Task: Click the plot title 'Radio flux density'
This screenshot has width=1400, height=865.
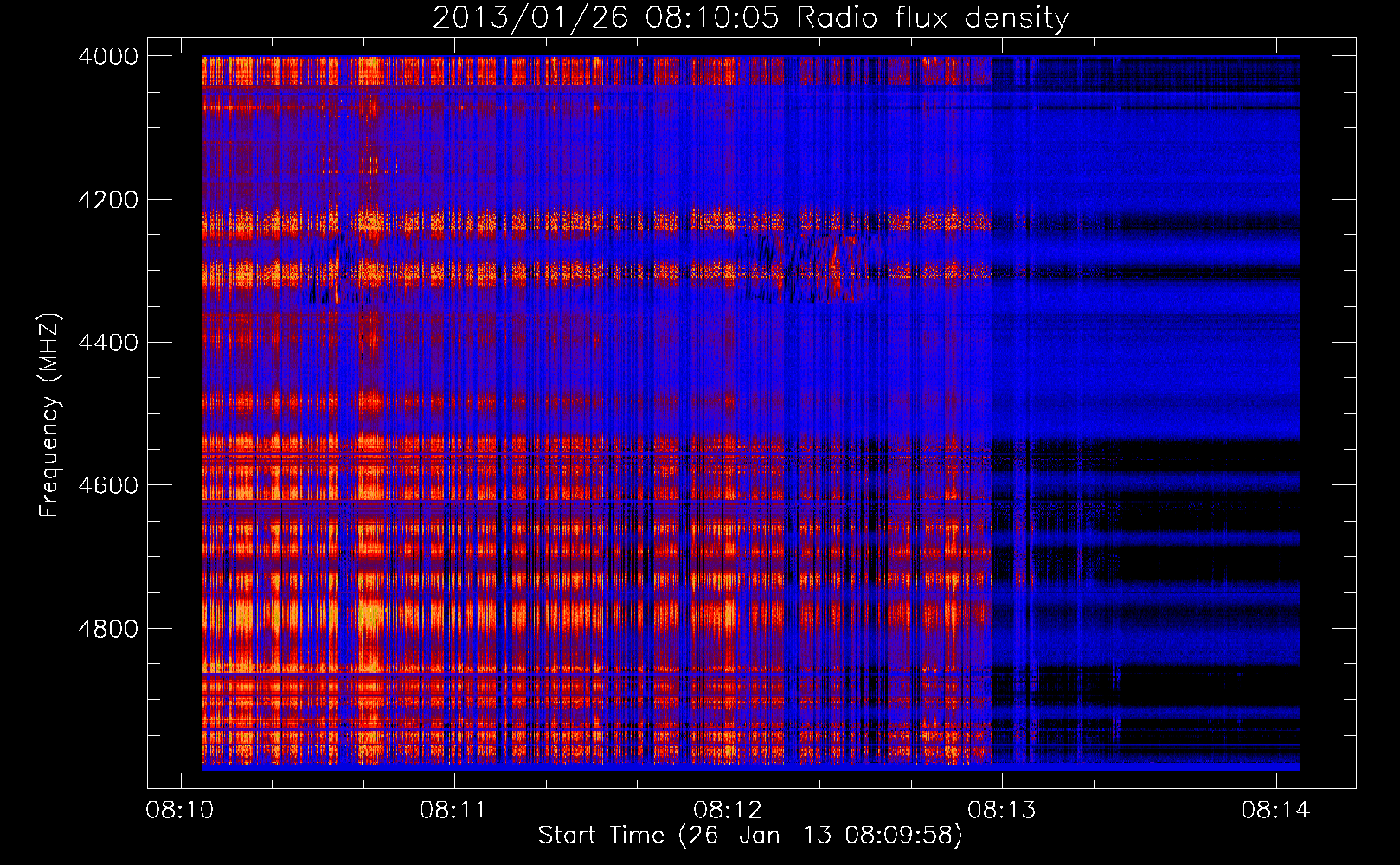Action: click(933, 18)
